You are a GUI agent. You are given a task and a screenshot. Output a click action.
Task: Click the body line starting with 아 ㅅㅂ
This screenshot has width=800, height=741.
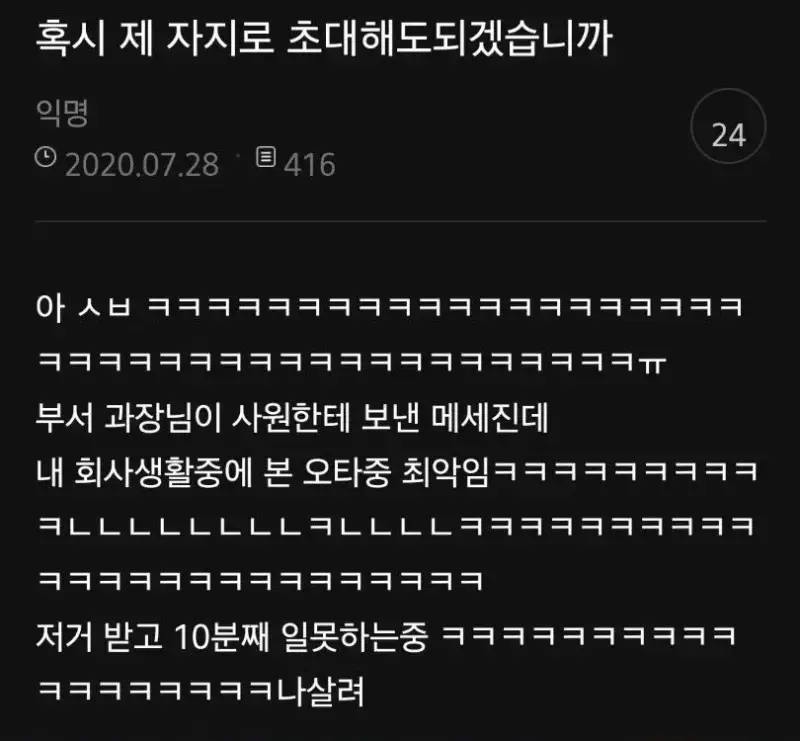click(x=389, y=307)
